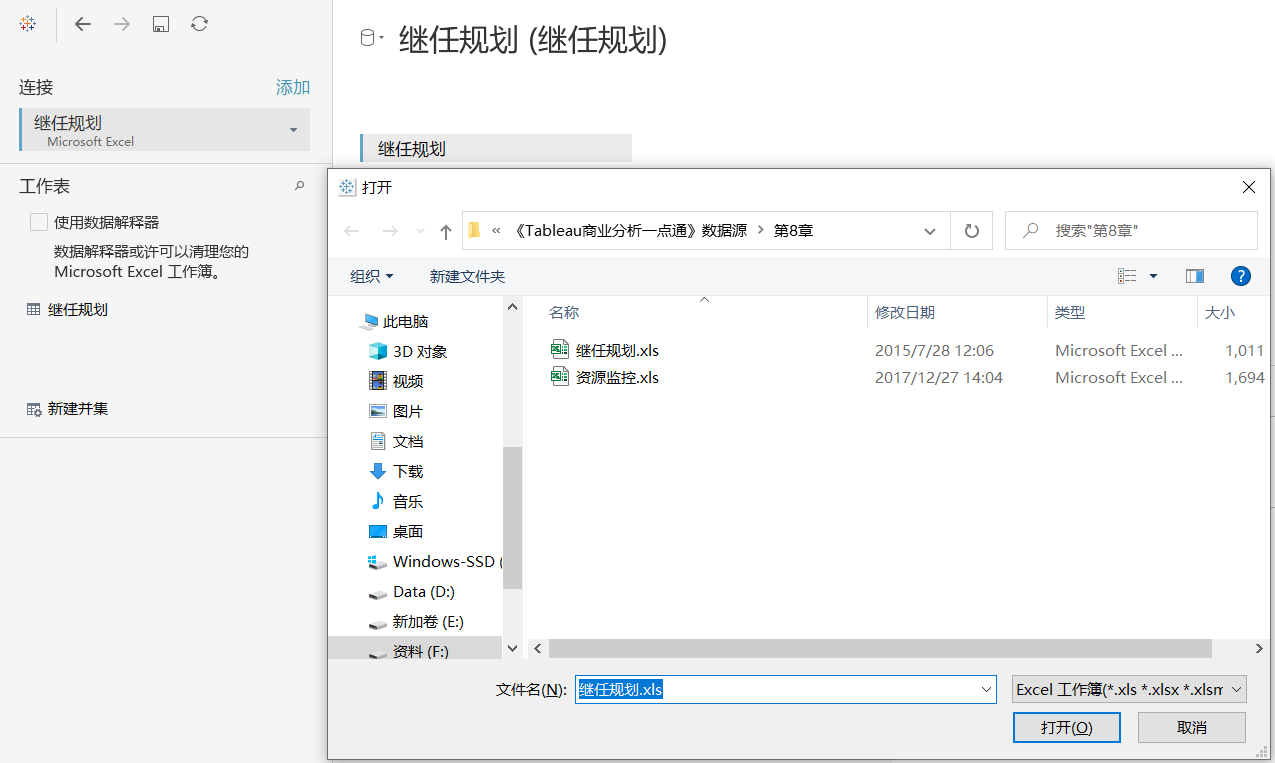Go back with Tableau's left arrow

83,23
